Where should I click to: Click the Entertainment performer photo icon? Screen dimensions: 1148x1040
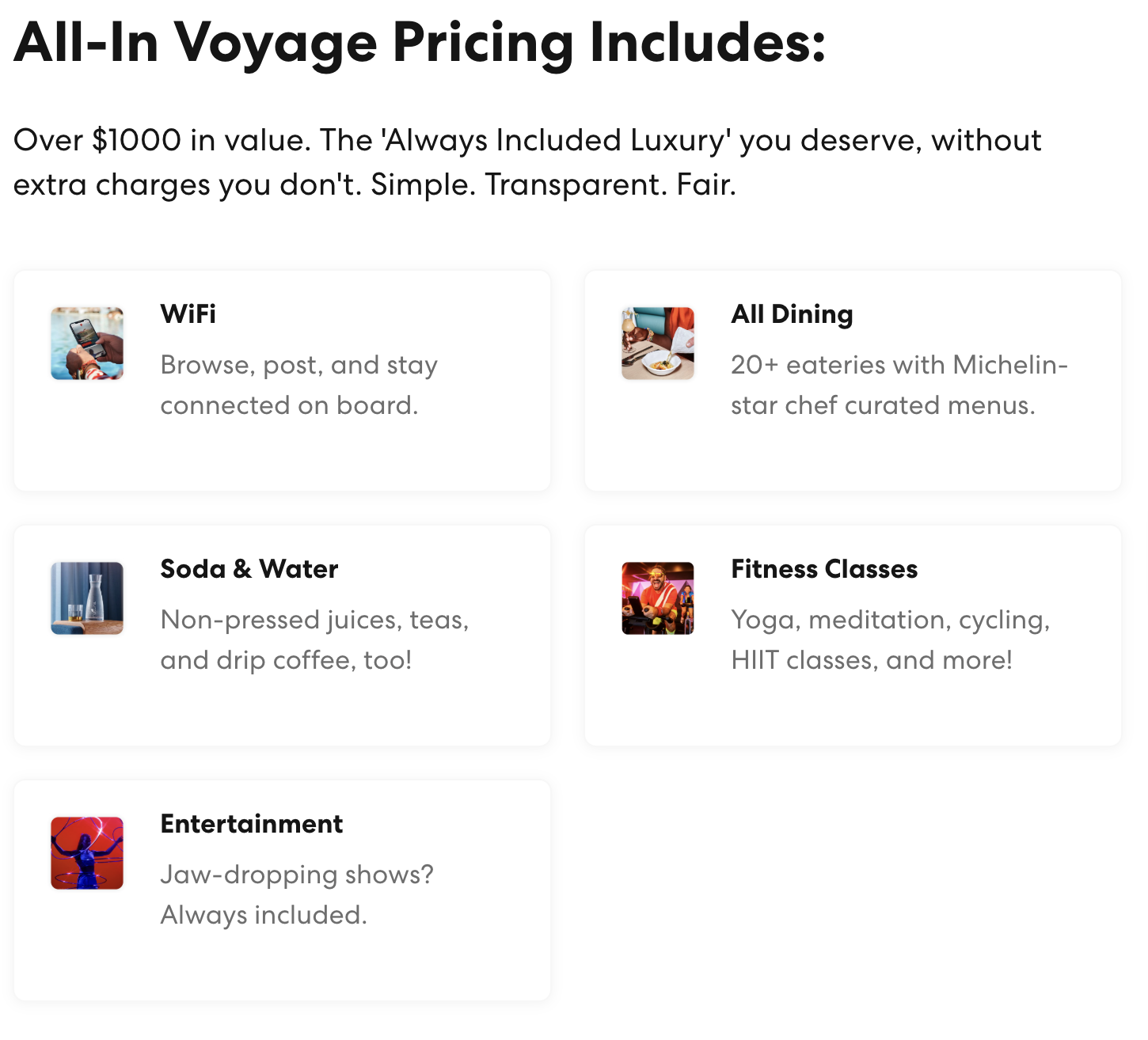point(87,853)
